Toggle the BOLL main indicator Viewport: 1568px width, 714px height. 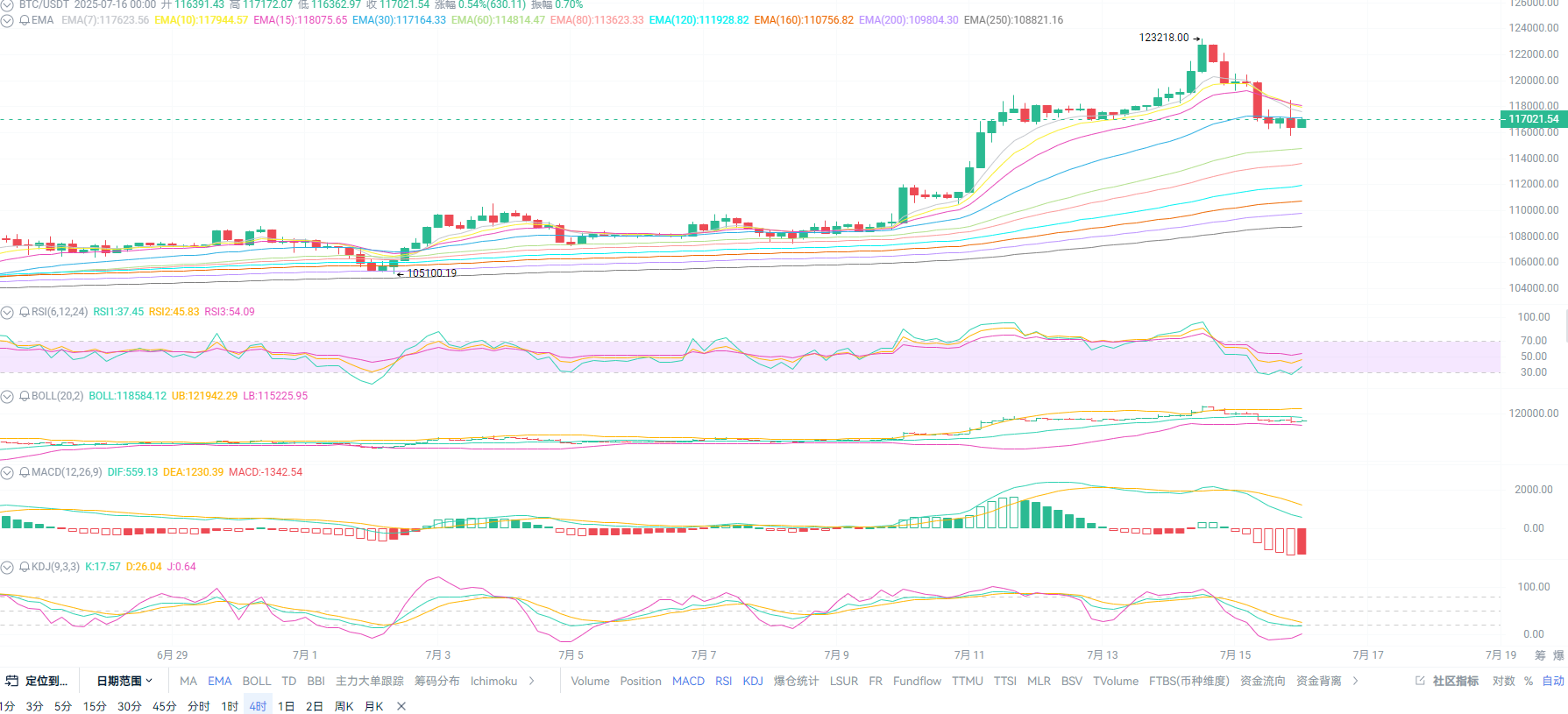click(257, 681)
